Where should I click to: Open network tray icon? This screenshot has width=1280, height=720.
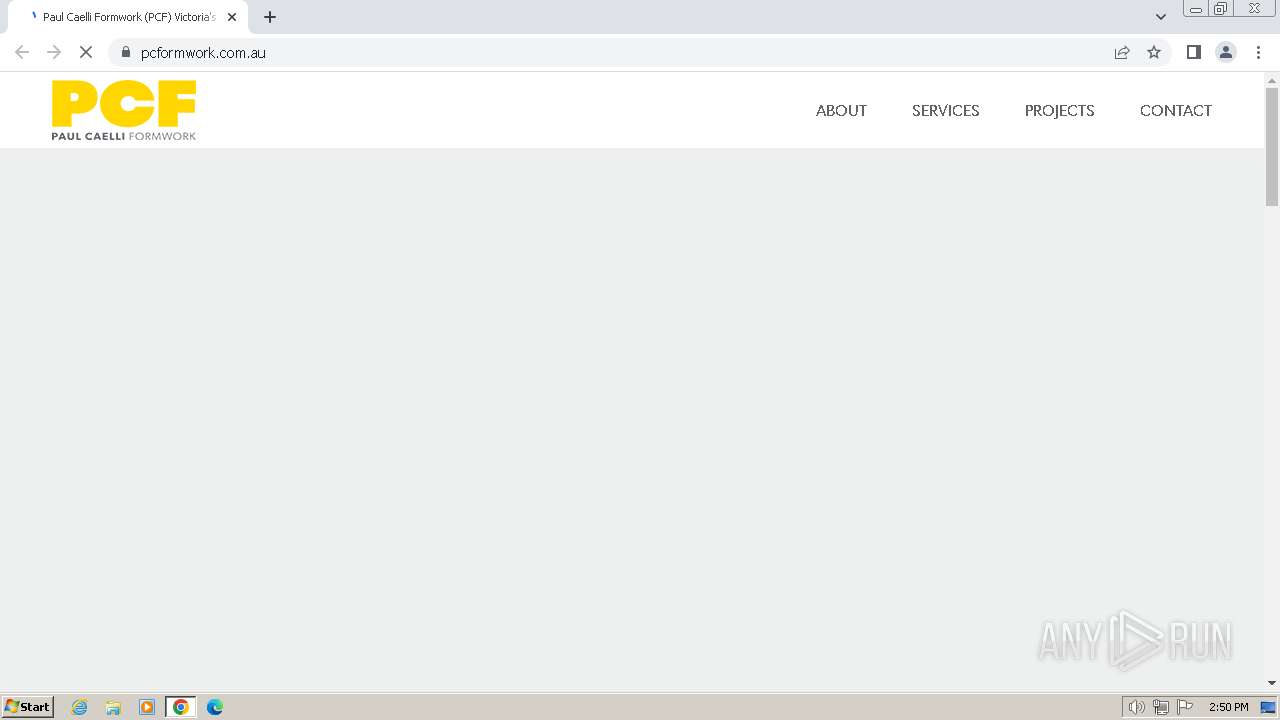click(1161, 707)
